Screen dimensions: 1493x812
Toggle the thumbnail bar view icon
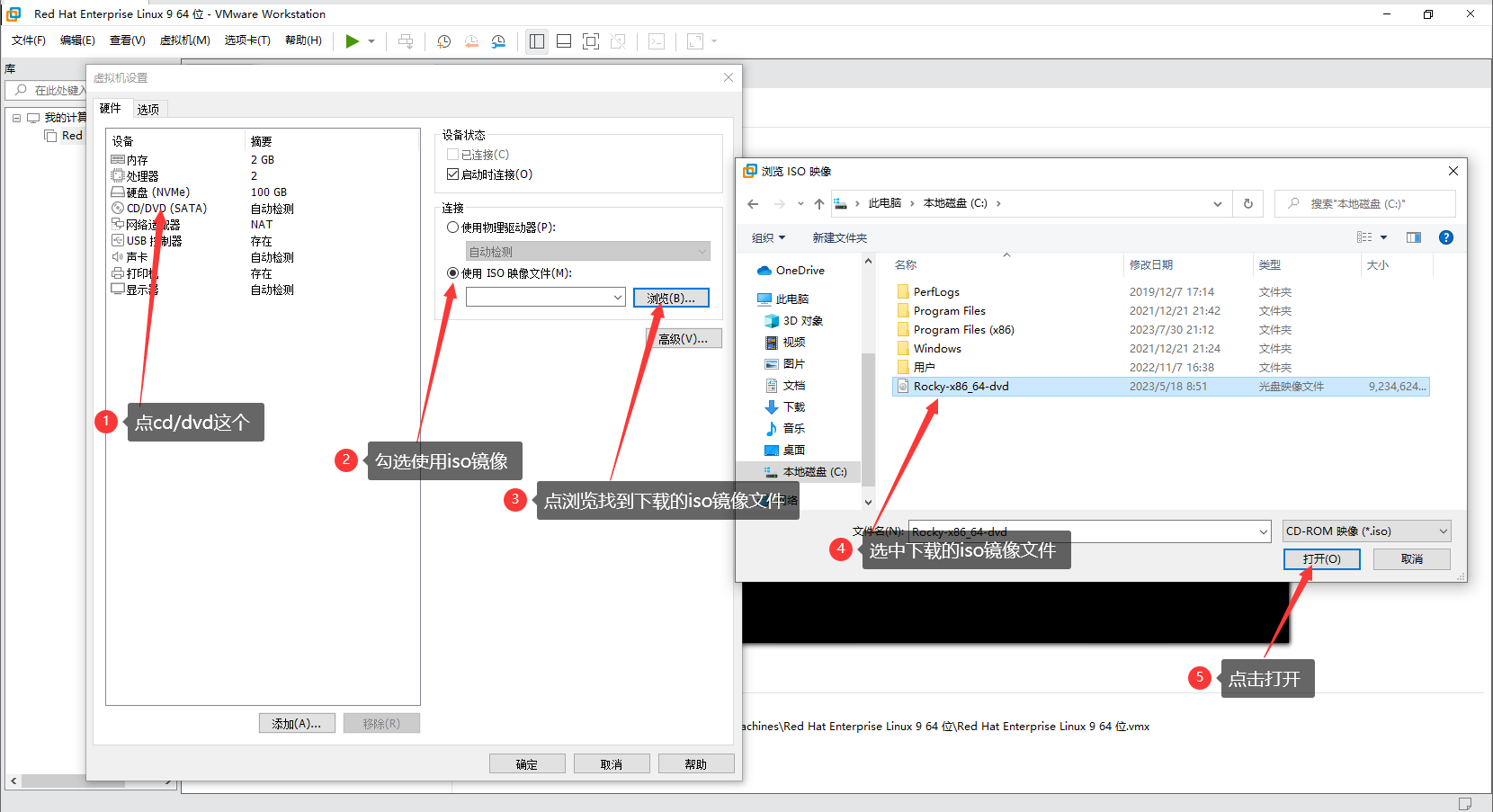click(x=564, y=41)
